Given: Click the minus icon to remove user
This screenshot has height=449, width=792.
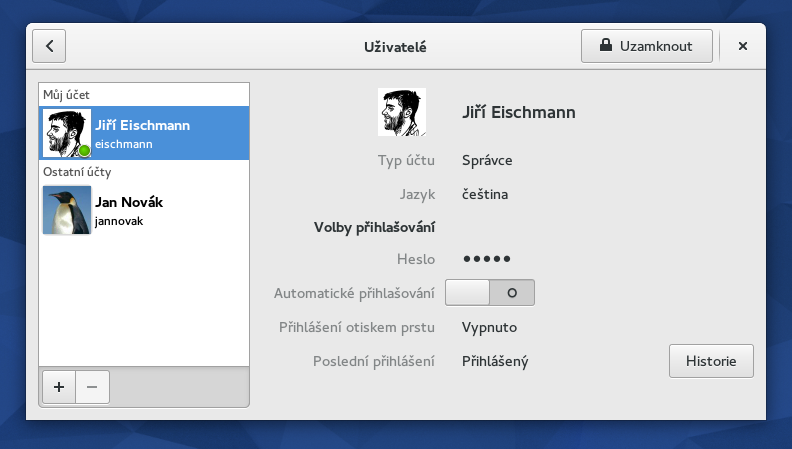Looking at the screenshot, I should pyautogui.click(x=92, y=387).
